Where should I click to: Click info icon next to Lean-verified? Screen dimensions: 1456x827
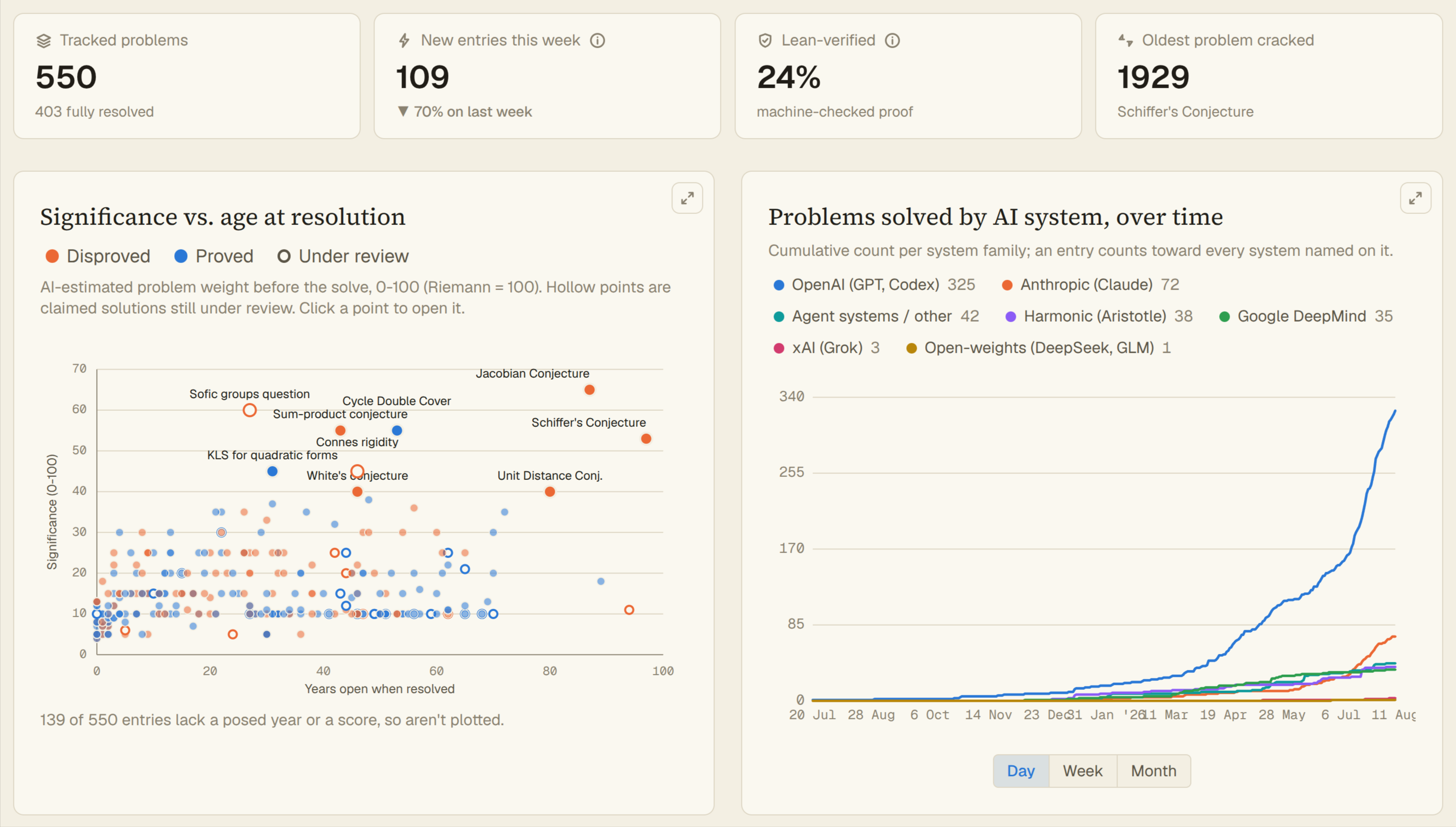click(x=892, y=41)
